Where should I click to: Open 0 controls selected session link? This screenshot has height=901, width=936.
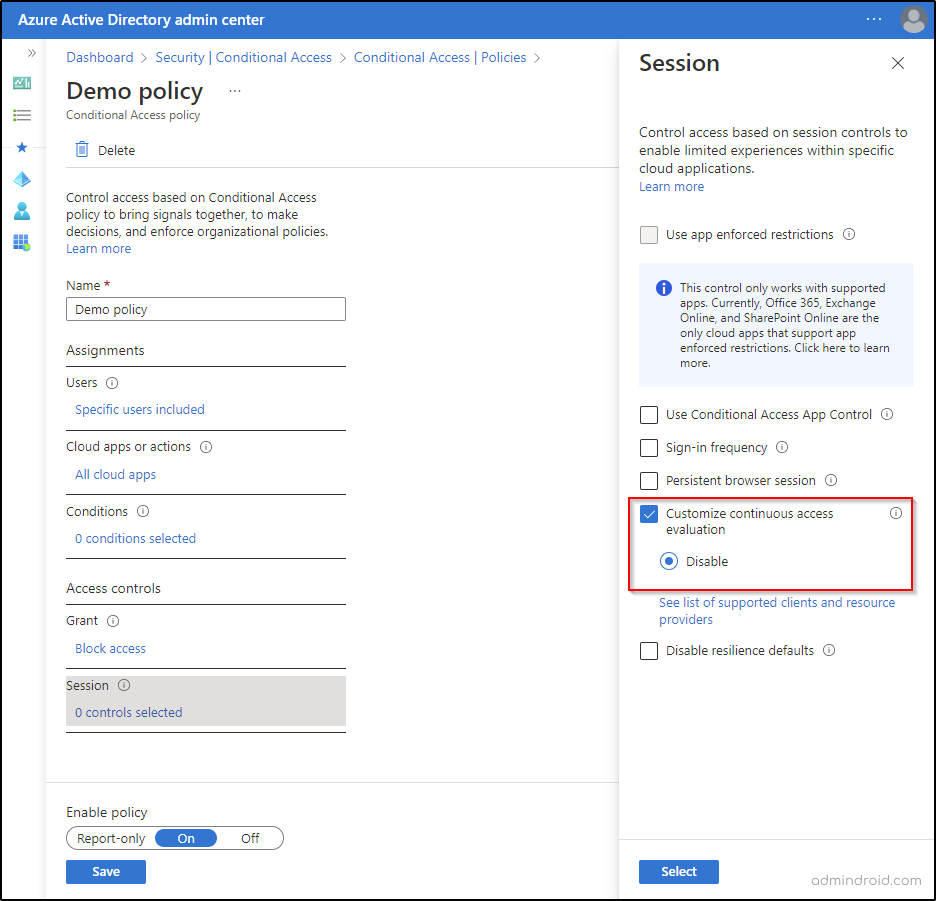tap(128, 712)
